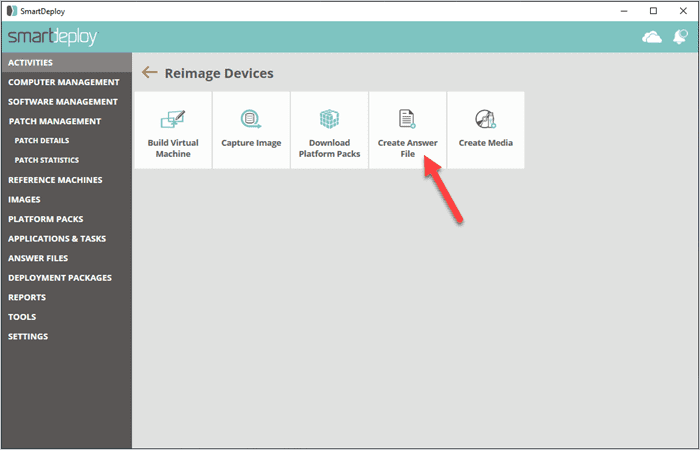Screen dimensions: 700x450
Task: Open the Build Virtual Machine tile
Action: (173, 130)
